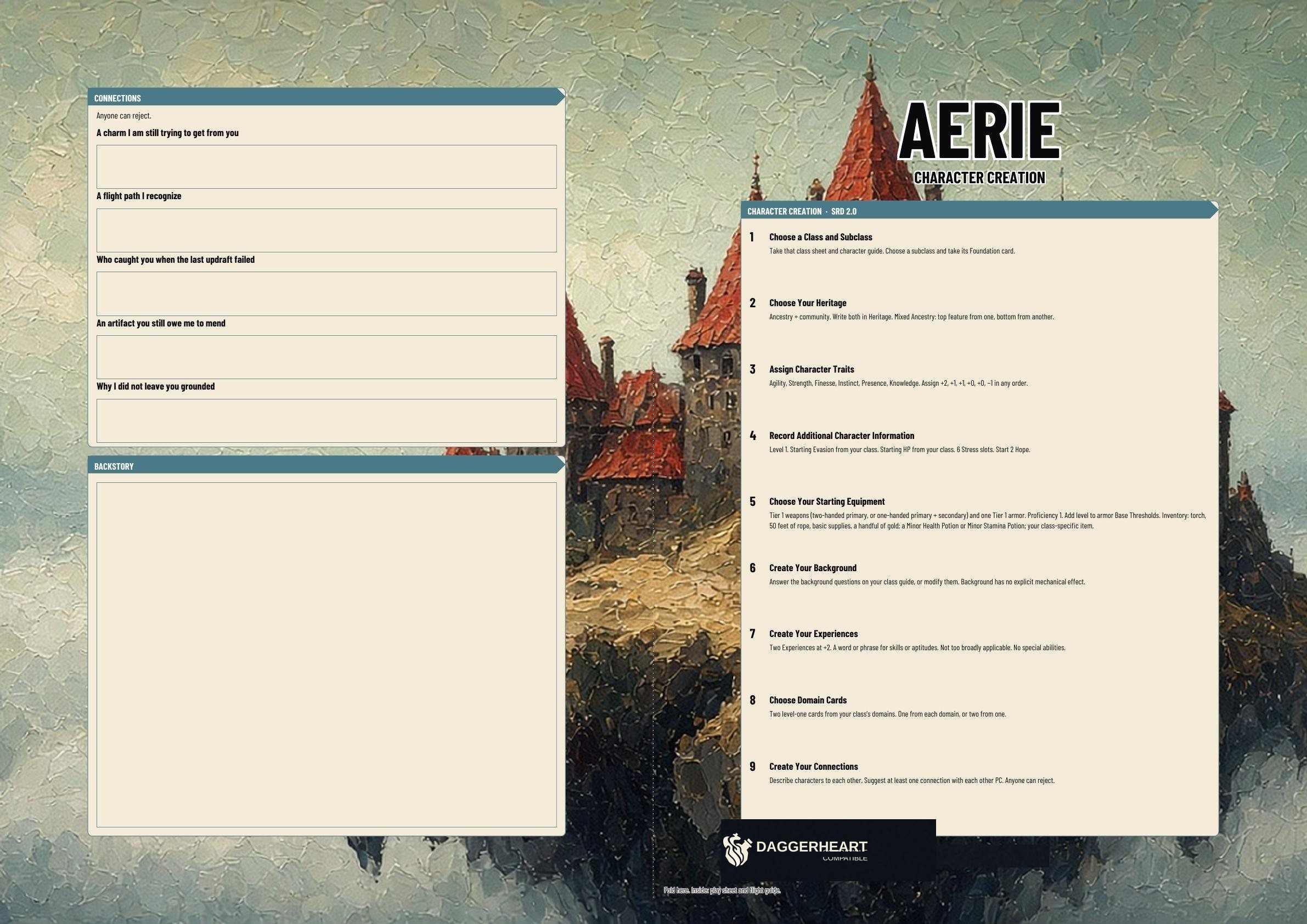This screenshot has width=1307, height=924.
Task: Click step heading 'Create Your Background'
Action: pyautogui.click(x=813, y=567)
